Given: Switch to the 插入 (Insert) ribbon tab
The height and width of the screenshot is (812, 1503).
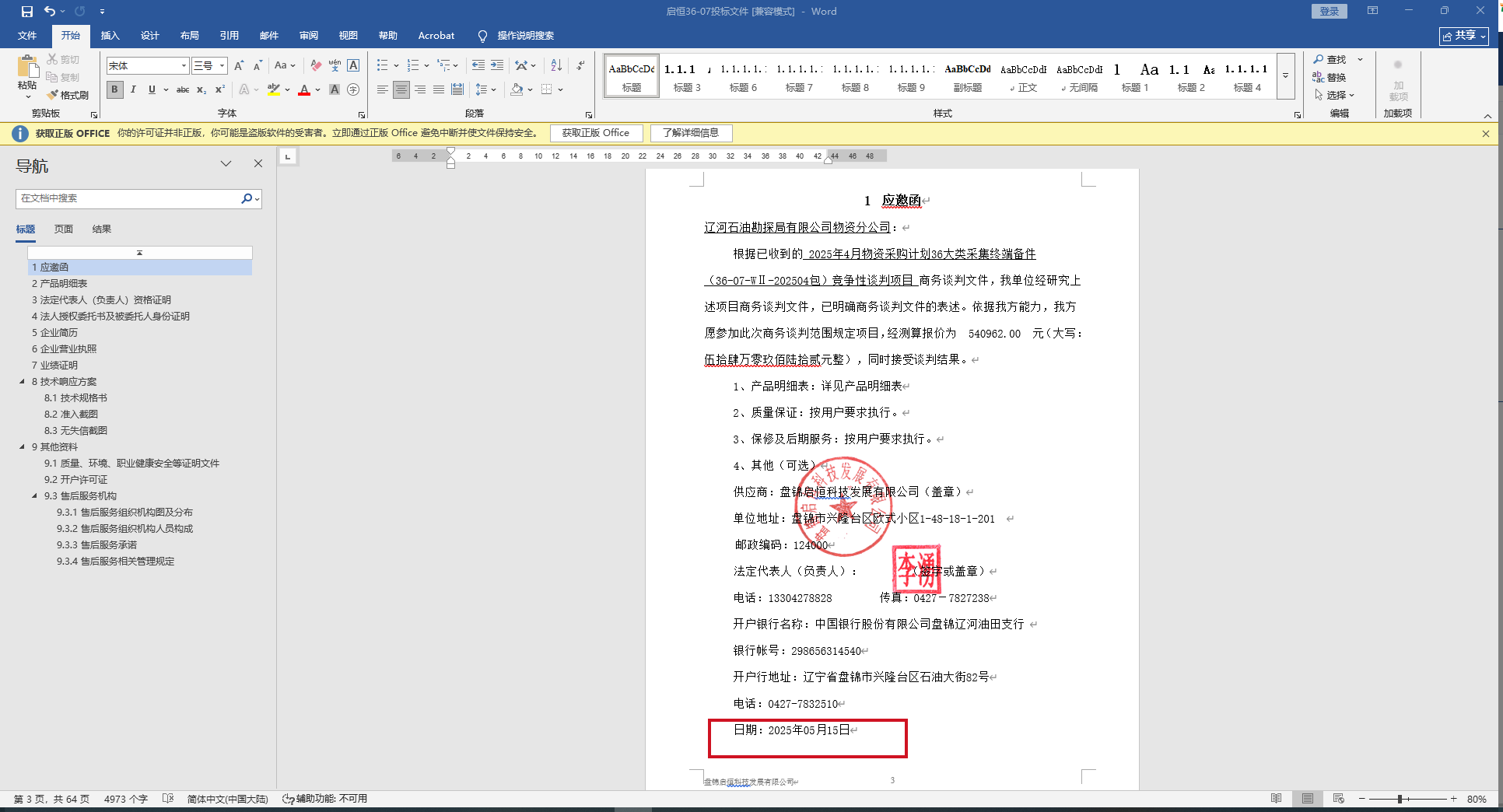Looking at the screenshot, I should click(110, 36).
